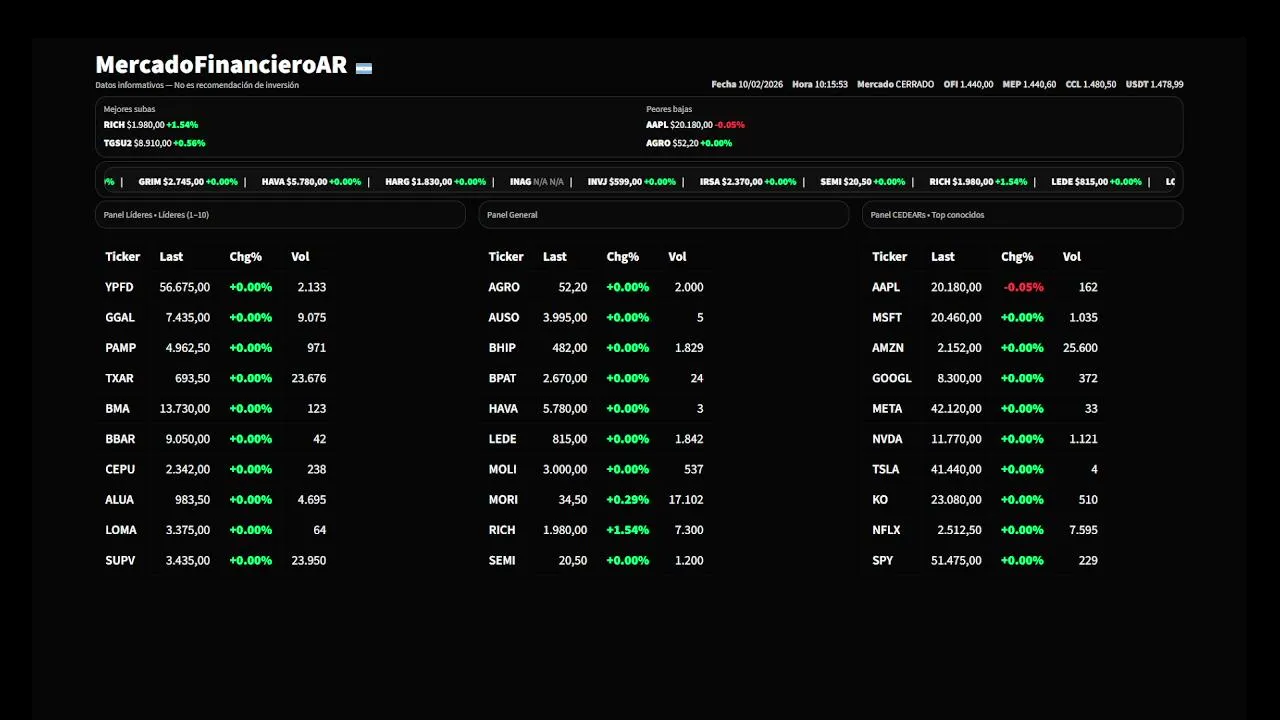Click the TXAR ticker in the Líderes table

pos(119,378)
